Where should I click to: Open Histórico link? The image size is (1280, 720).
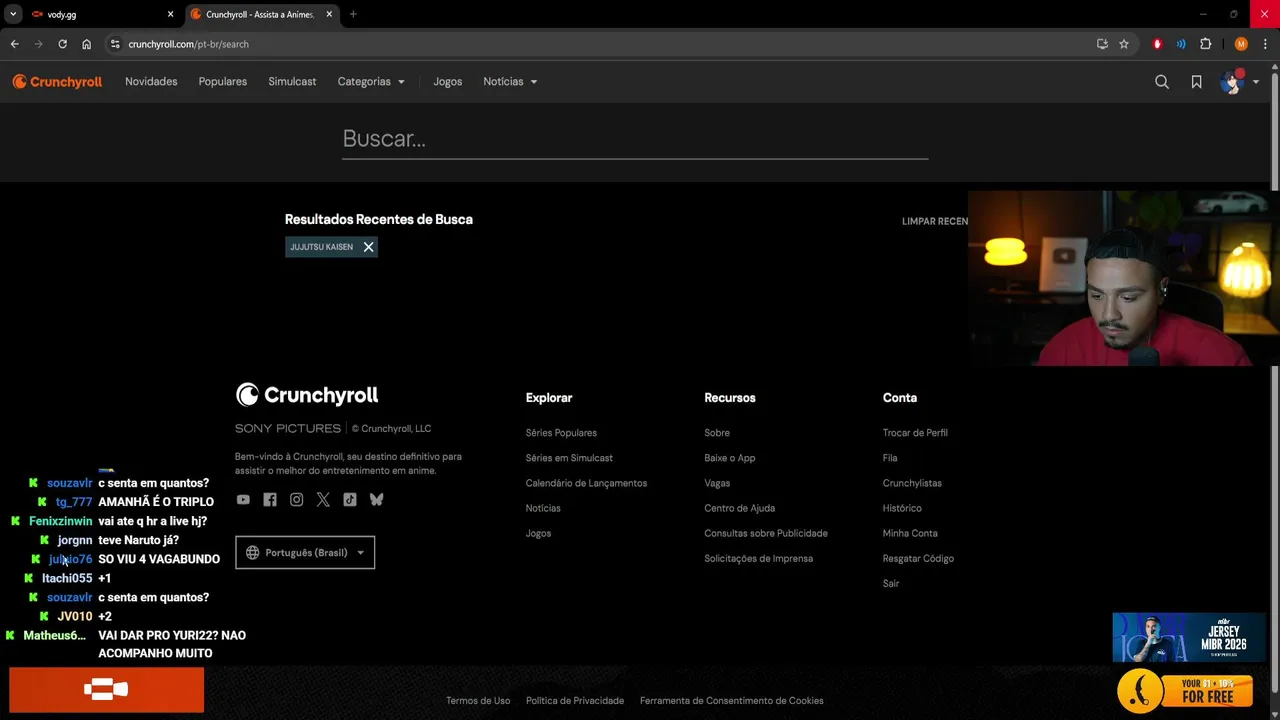(x=902, y=508)
